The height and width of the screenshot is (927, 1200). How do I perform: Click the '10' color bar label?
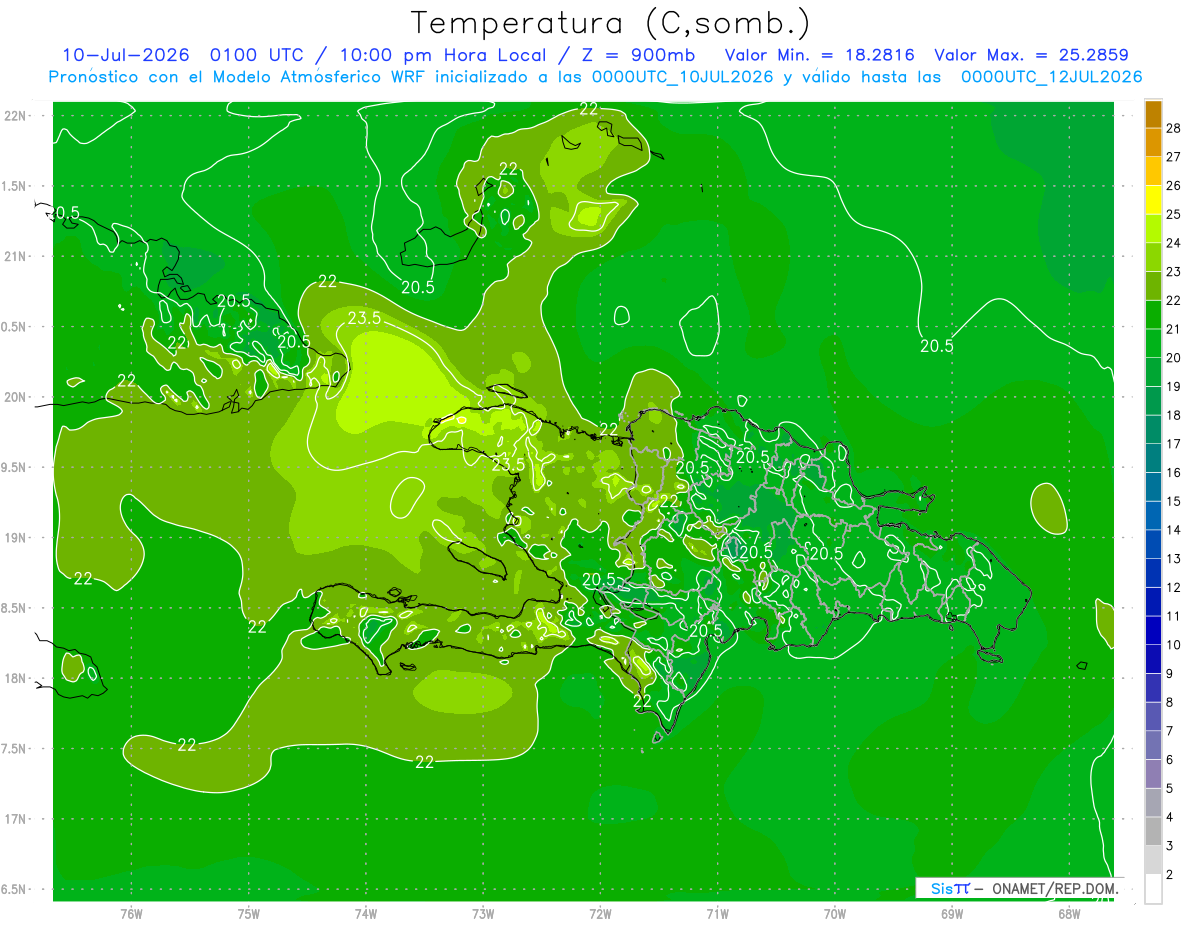point(1173,645)
